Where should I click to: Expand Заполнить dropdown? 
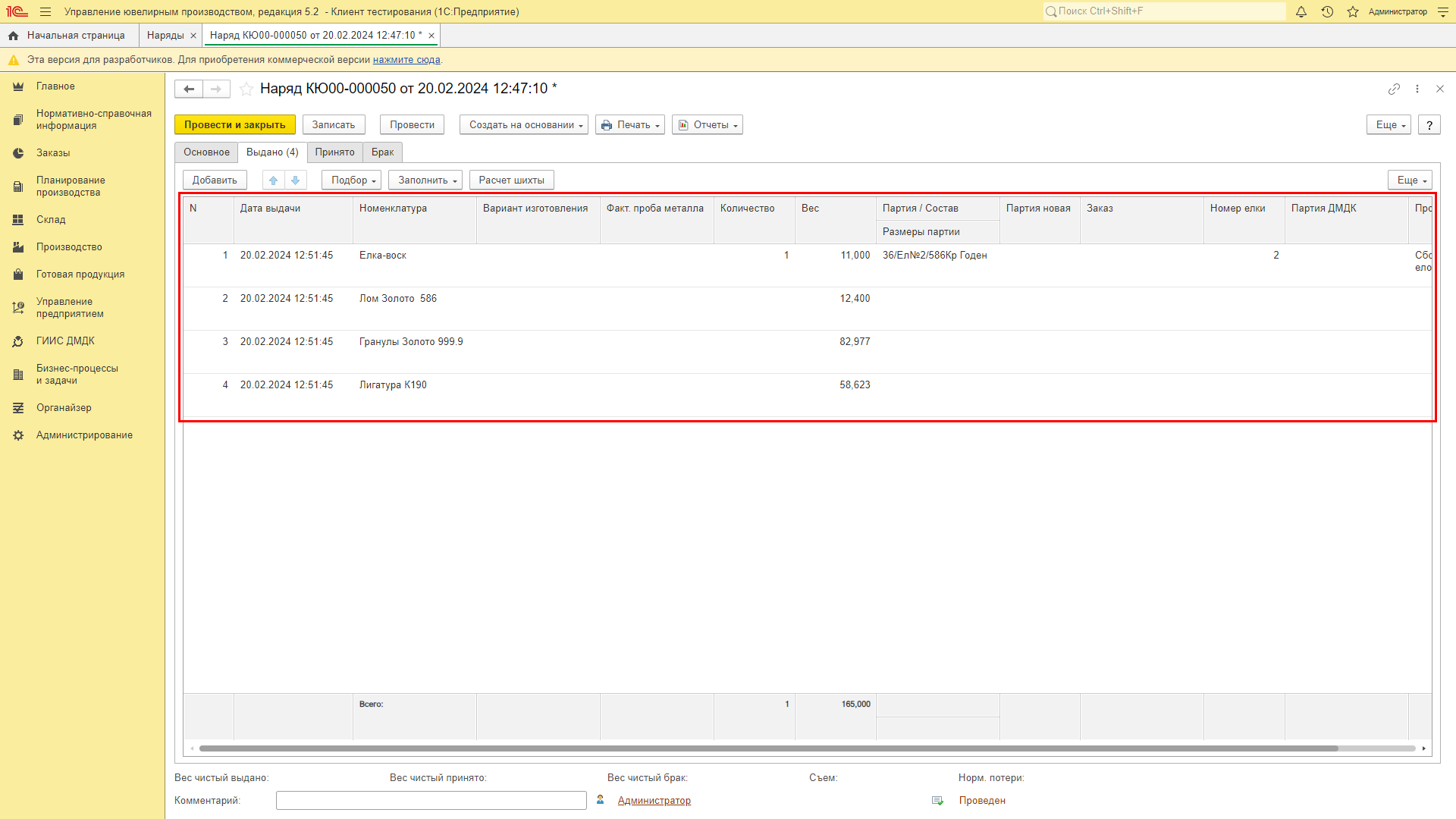pos(425,180)
